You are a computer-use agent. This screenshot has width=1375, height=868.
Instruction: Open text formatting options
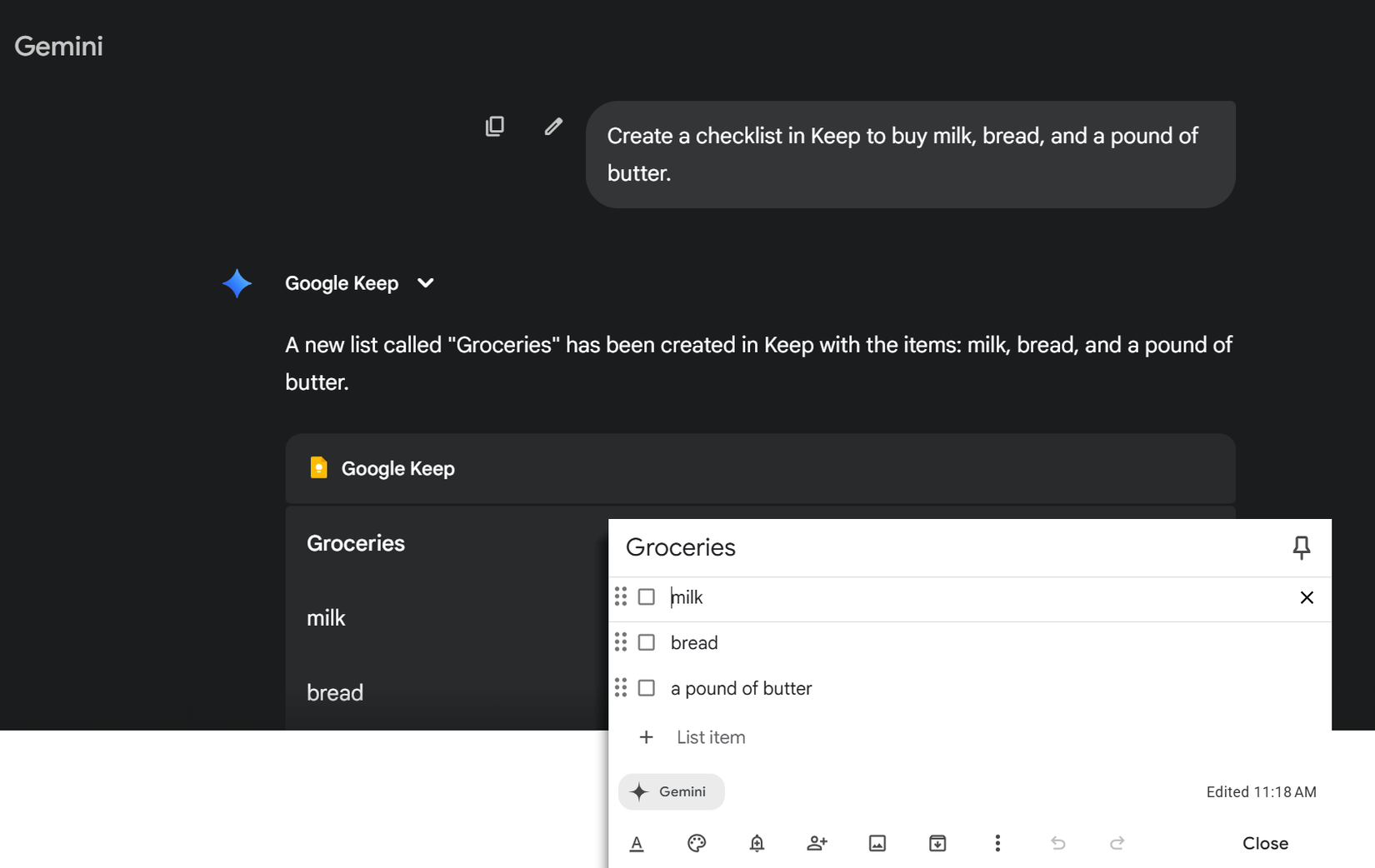click(637, 843)
